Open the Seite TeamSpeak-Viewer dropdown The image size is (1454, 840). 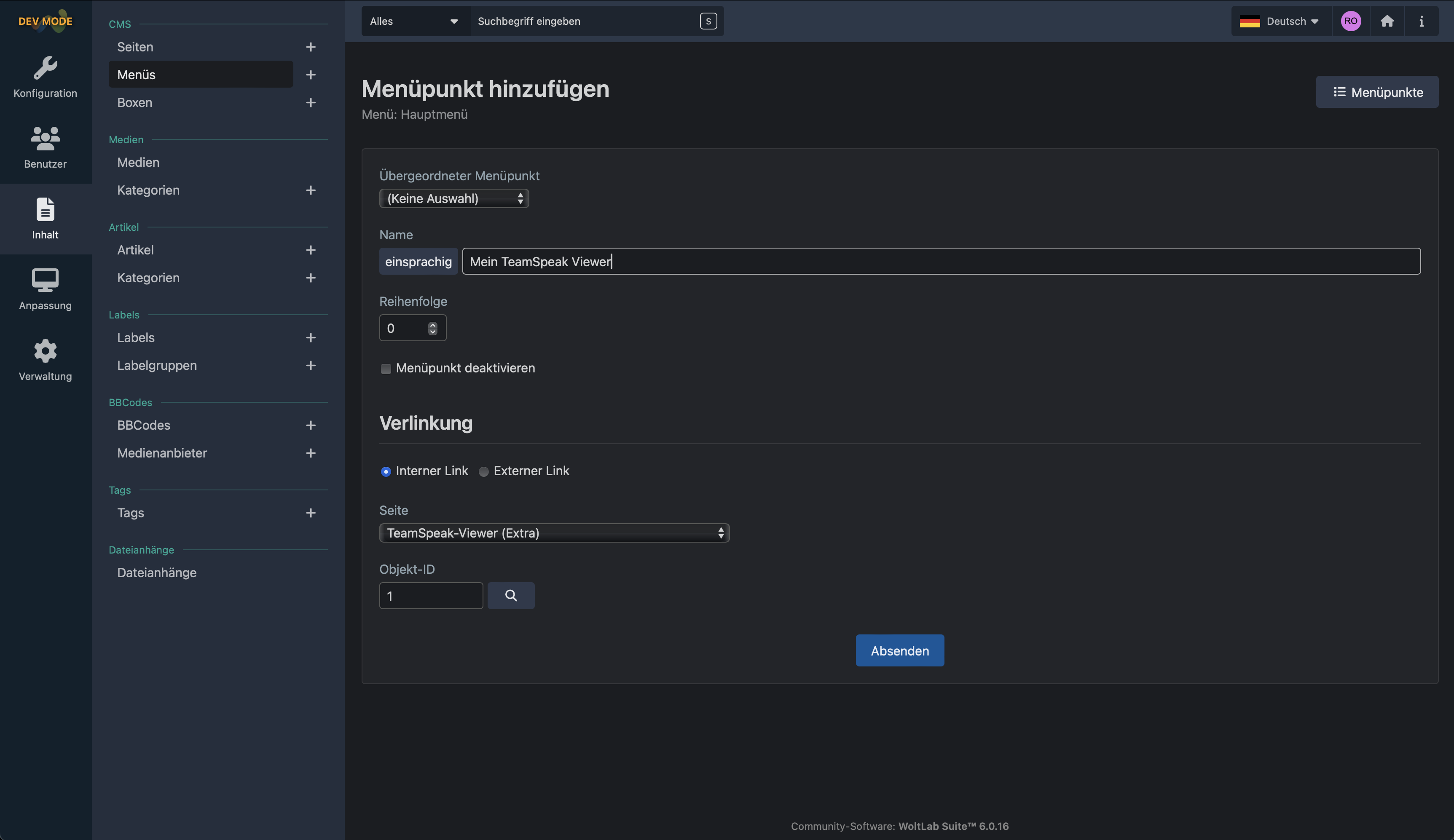pyautogui.click(x=554, y=533)
